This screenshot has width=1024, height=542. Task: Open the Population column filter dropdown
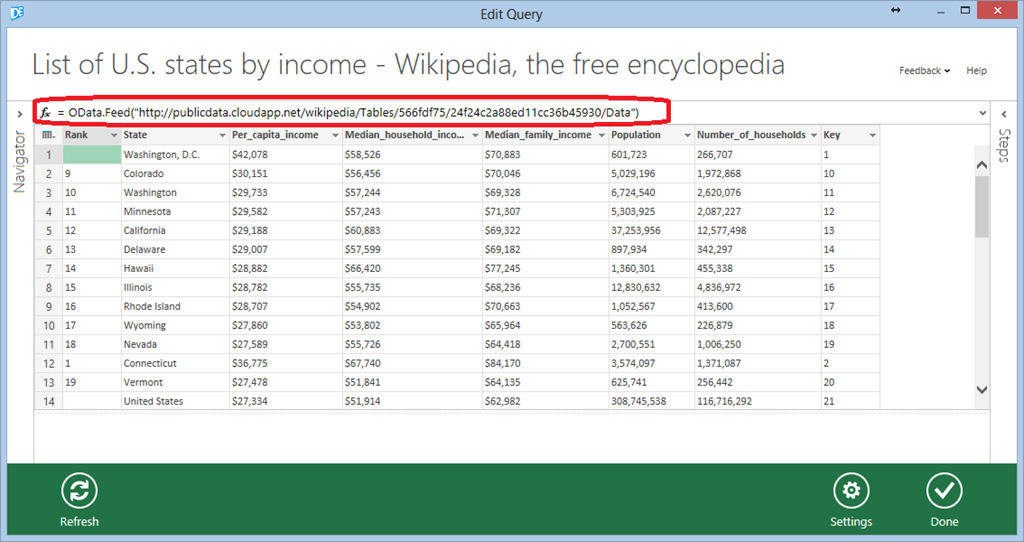tap(687, 135)
